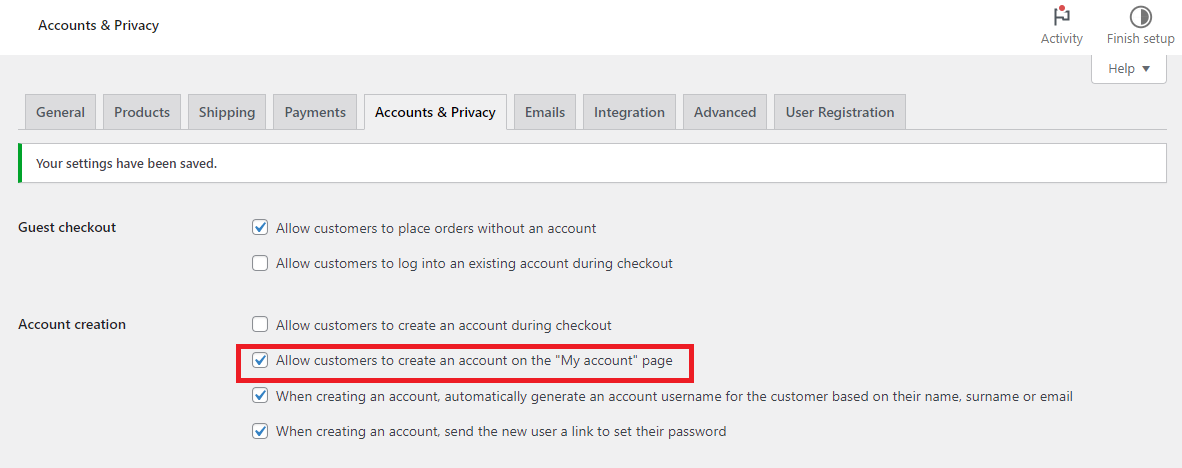Toggle send new user password link option
Screen dimensions: 1182x468
coord(260,432)
